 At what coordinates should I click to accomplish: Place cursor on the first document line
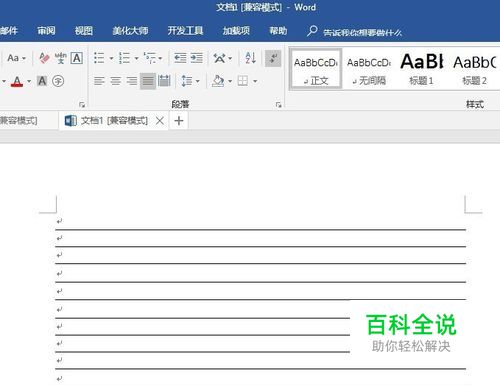click(260, 221)
